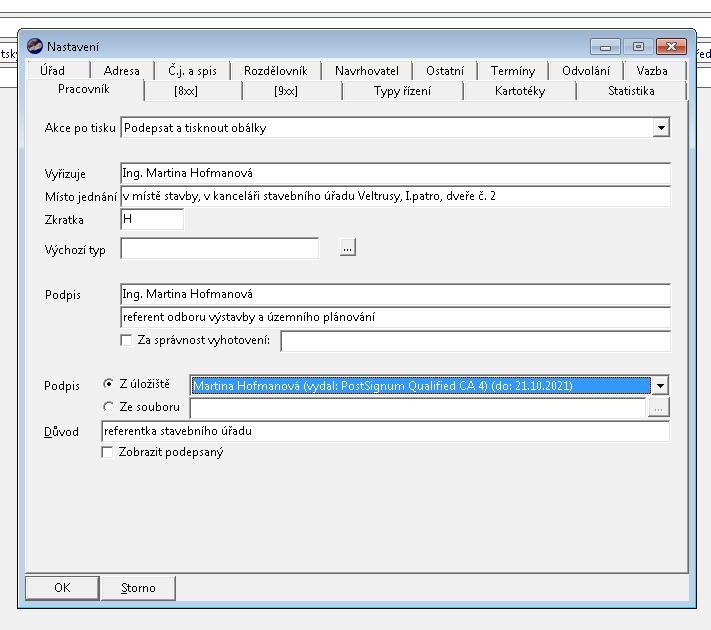The width and height of the screenshot is (711, 630).
Task: Switch to the Úřad tab
Action: pos(52,71)
